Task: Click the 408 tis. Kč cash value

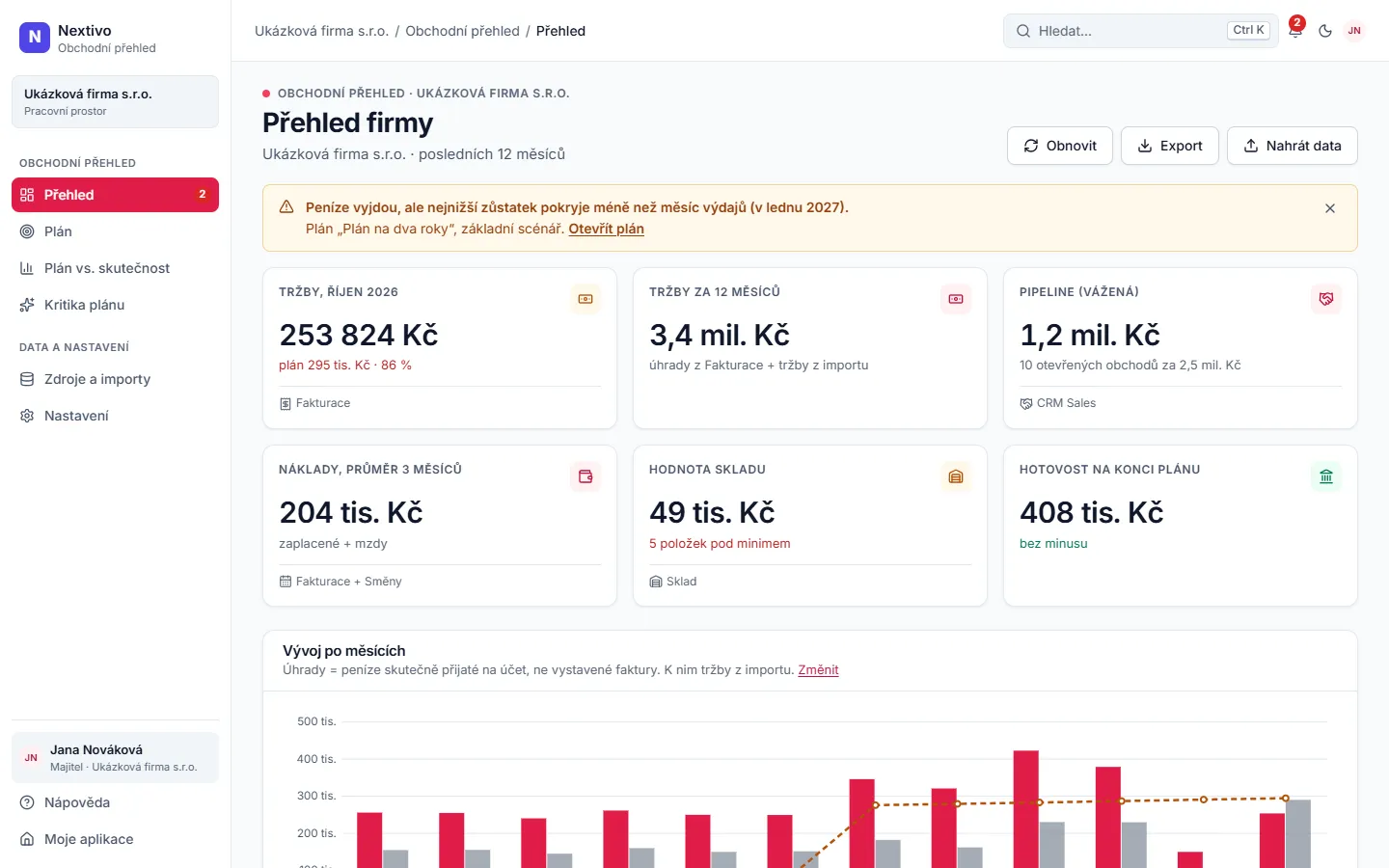Action: [x=1092, y=512]
